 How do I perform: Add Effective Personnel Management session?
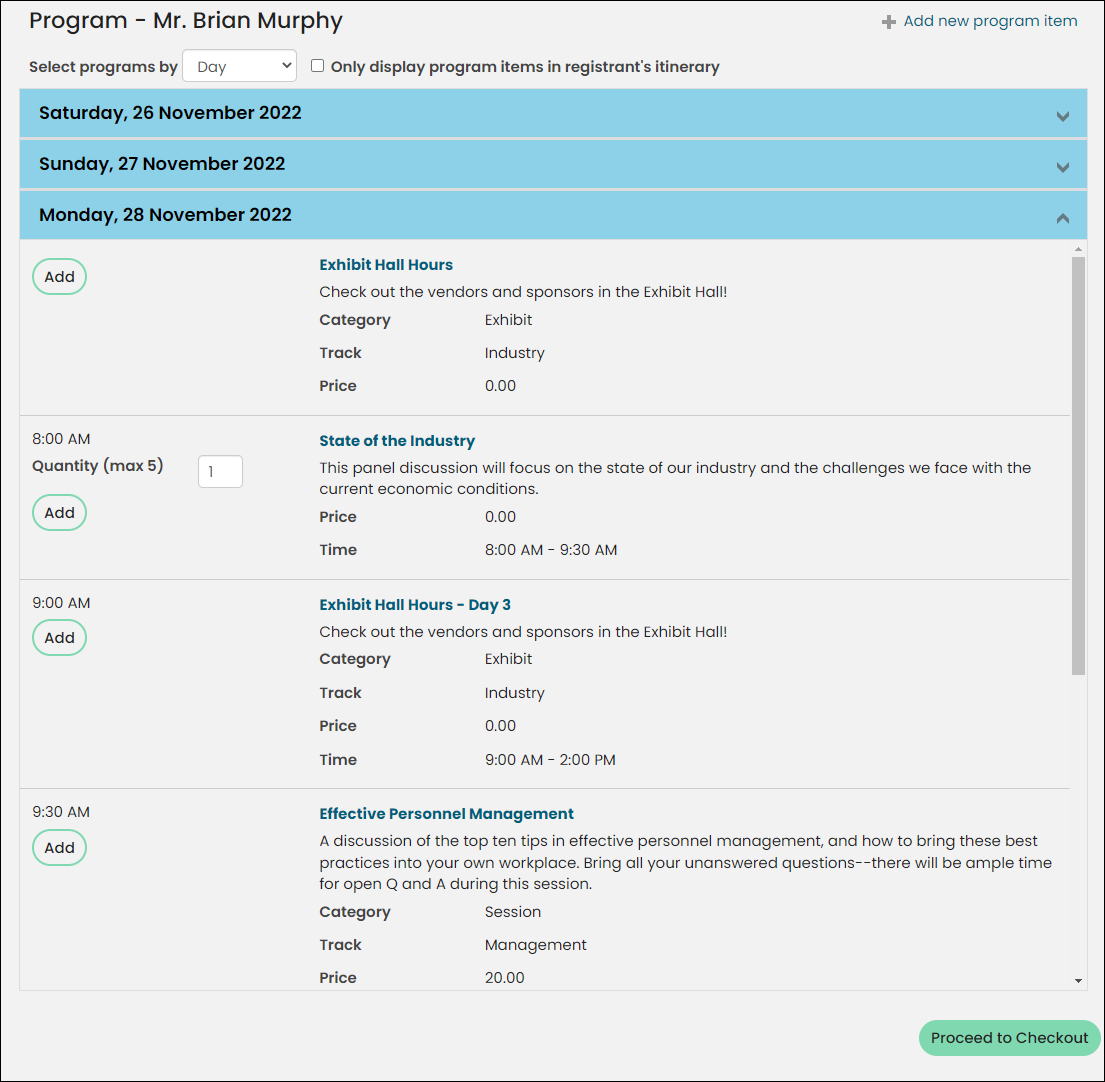point(59,847)
